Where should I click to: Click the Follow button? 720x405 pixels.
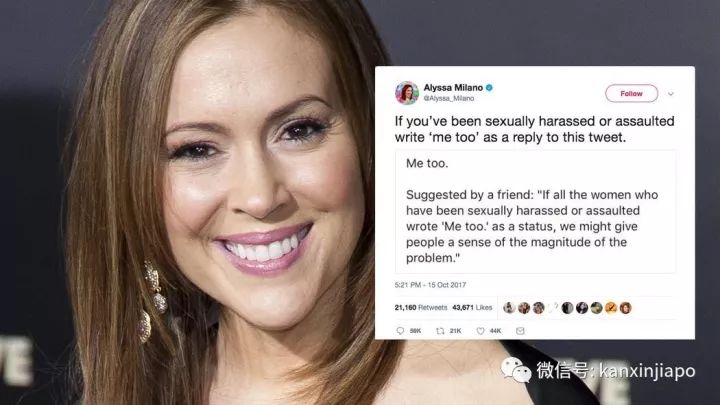[x=631, y=94]
